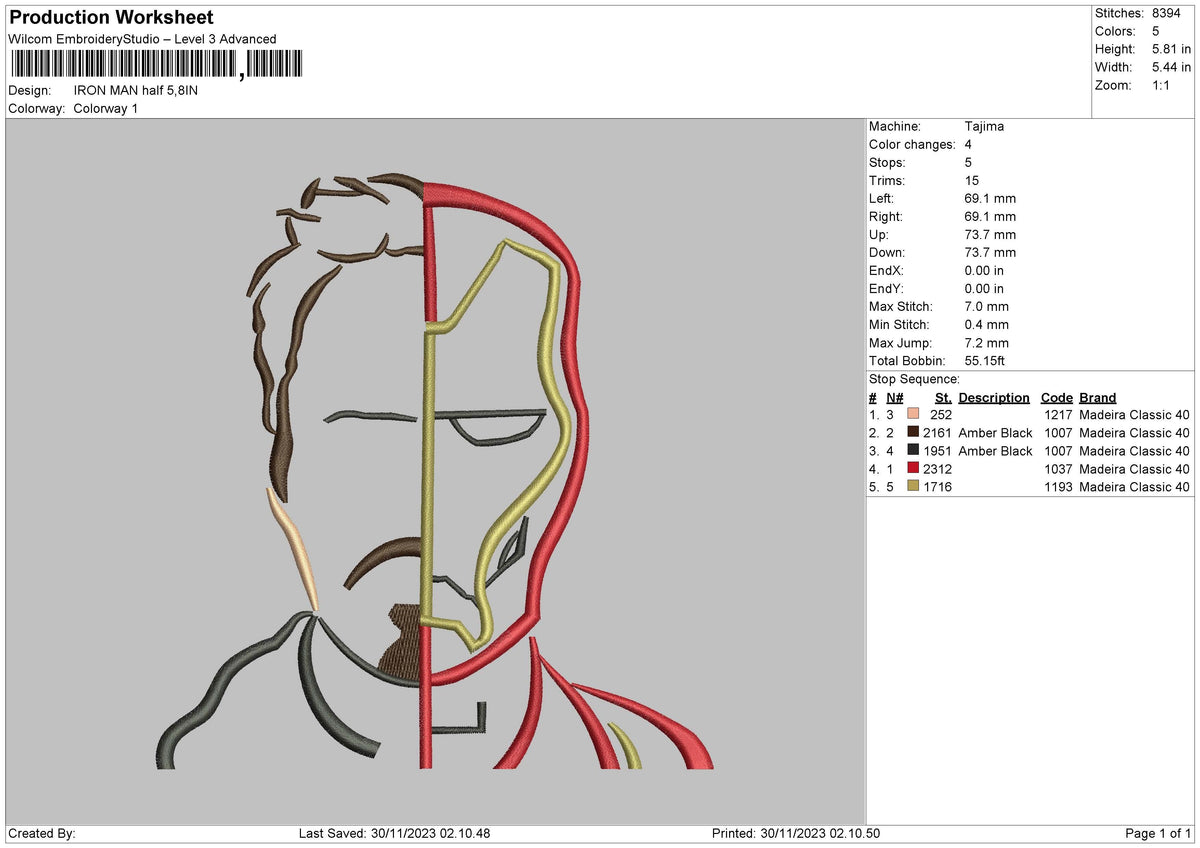Select the Max Stitch value 7.0 mm

pyautogui.click(x=987, y=306)
